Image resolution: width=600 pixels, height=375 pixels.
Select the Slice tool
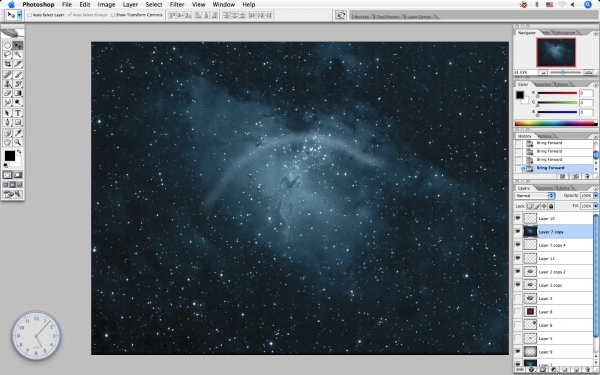tap(18, 64)
